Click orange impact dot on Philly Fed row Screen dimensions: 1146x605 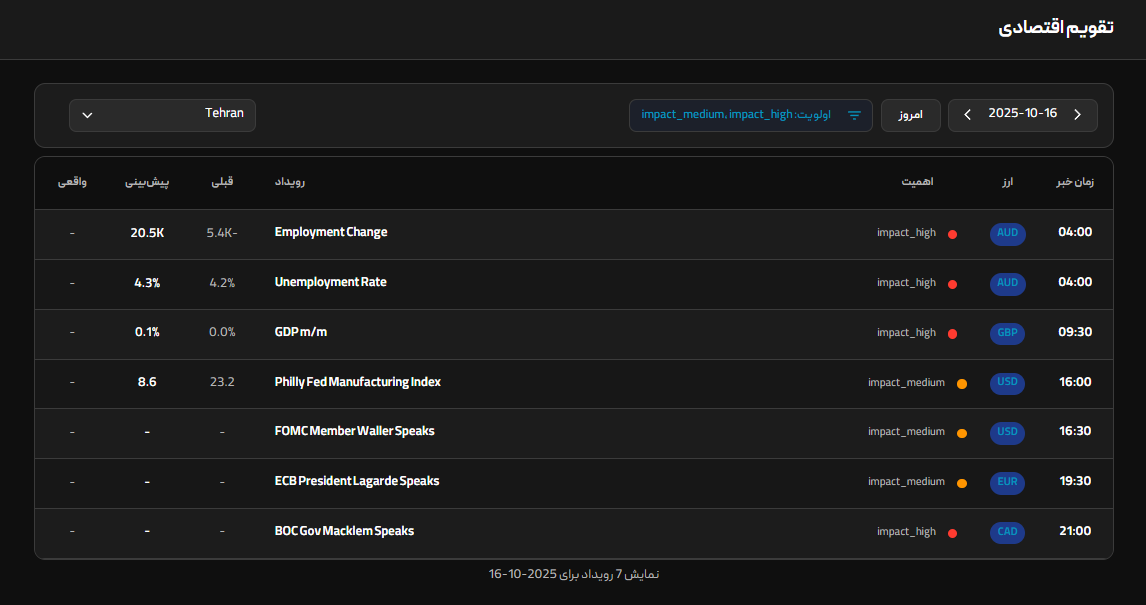pyautogui.click(x=961, y=383)
